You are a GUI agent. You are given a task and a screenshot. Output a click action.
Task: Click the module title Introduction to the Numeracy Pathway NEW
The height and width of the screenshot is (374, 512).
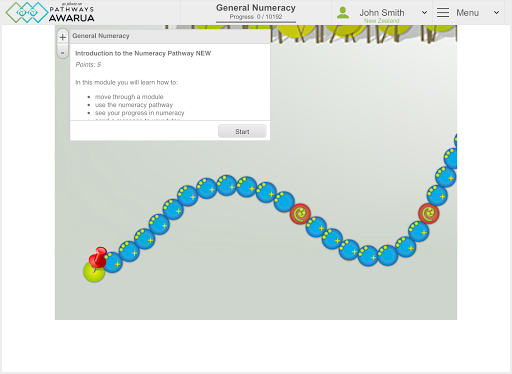[x=143, y=53]
